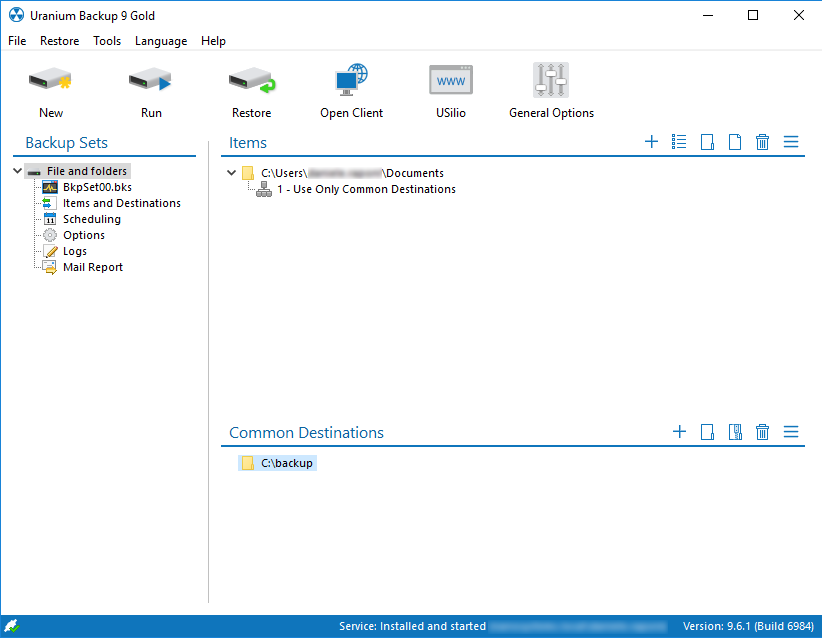Open General Options sliders icon
Image resolution: width=822 pixels, height=638 pixels.
[551, 82]
